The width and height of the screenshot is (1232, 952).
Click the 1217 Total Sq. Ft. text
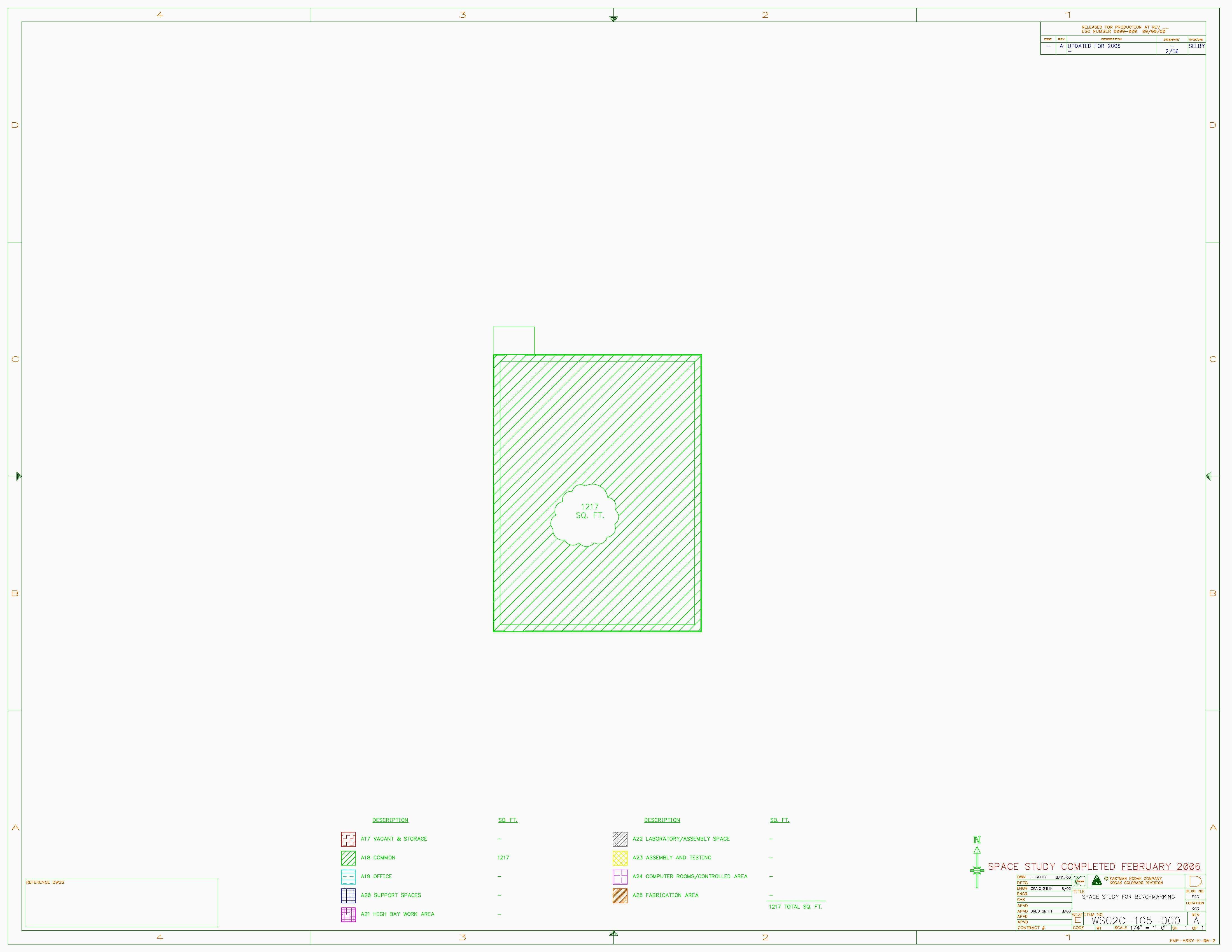pos(795,906)
